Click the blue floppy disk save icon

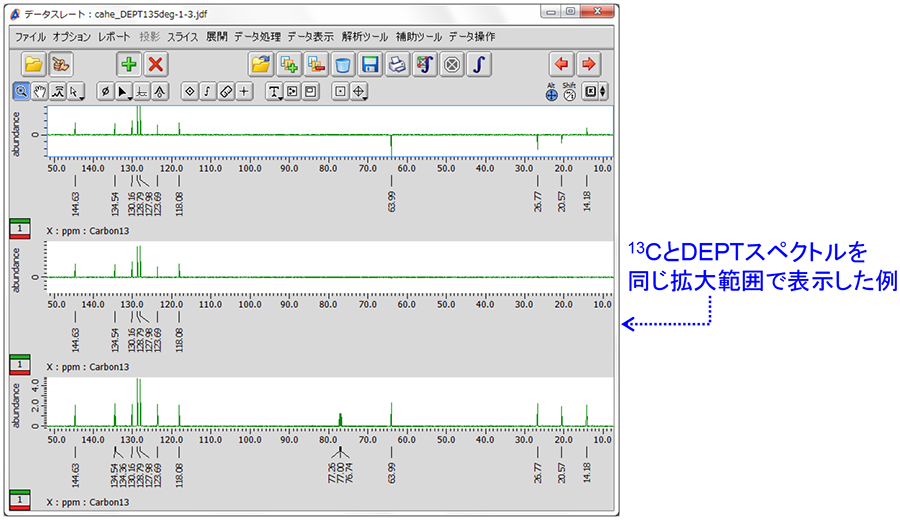[x=370, y=64]
